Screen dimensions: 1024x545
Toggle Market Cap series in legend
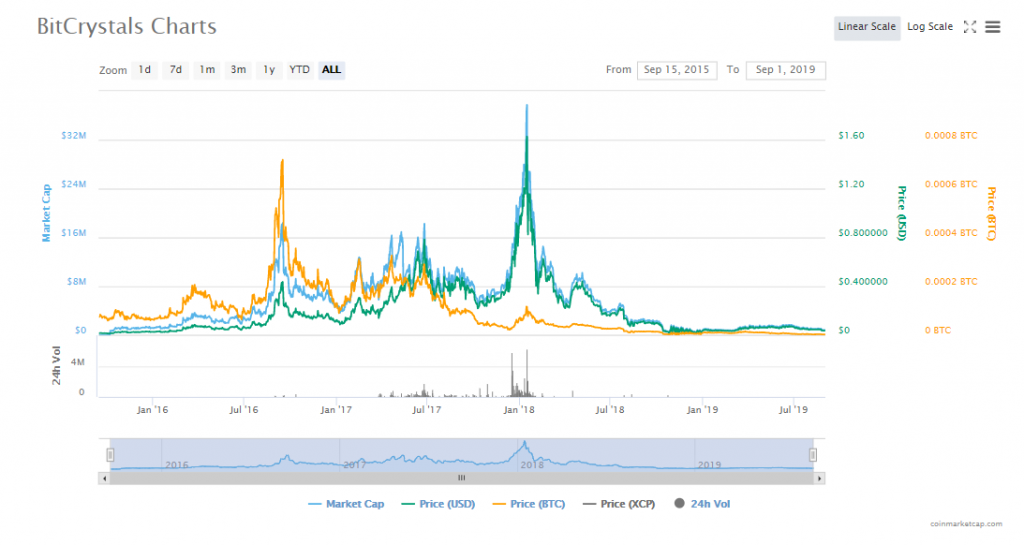pos(346,504)
